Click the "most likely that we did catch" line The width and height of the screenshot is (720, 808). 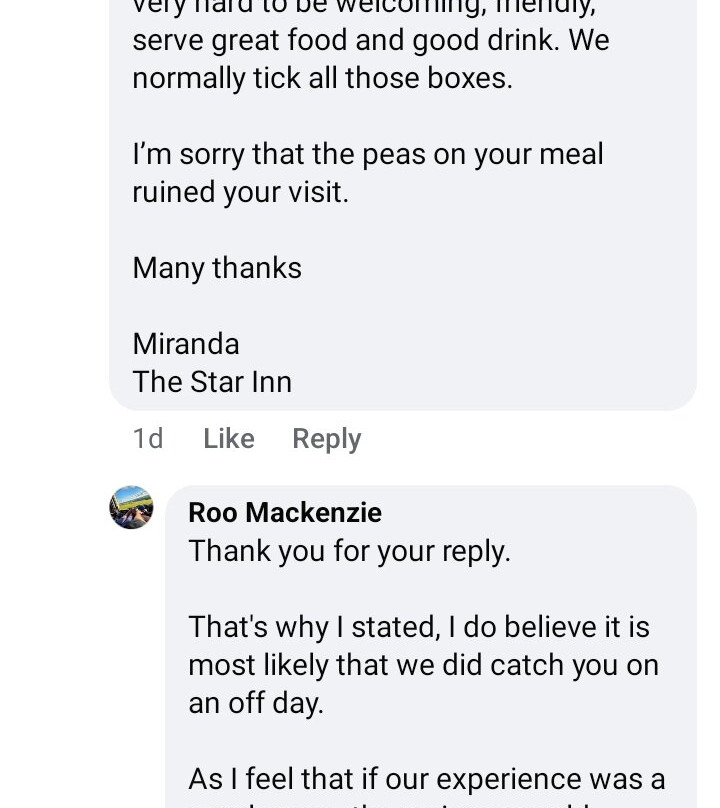tap(423, 665)
